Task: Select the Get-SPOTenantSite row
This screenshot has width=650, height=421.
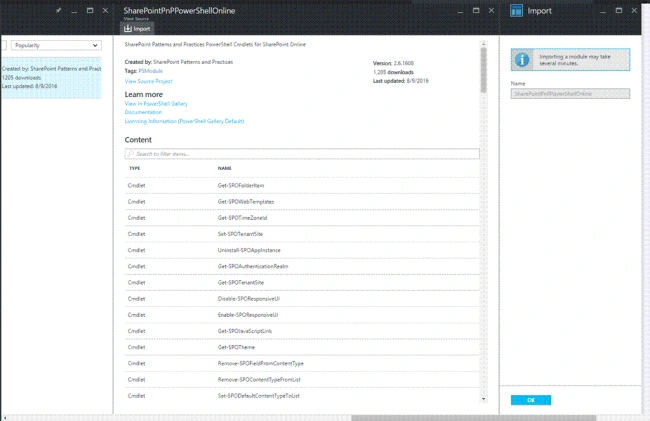Action: pyautogui.click(x=302, y=283)
